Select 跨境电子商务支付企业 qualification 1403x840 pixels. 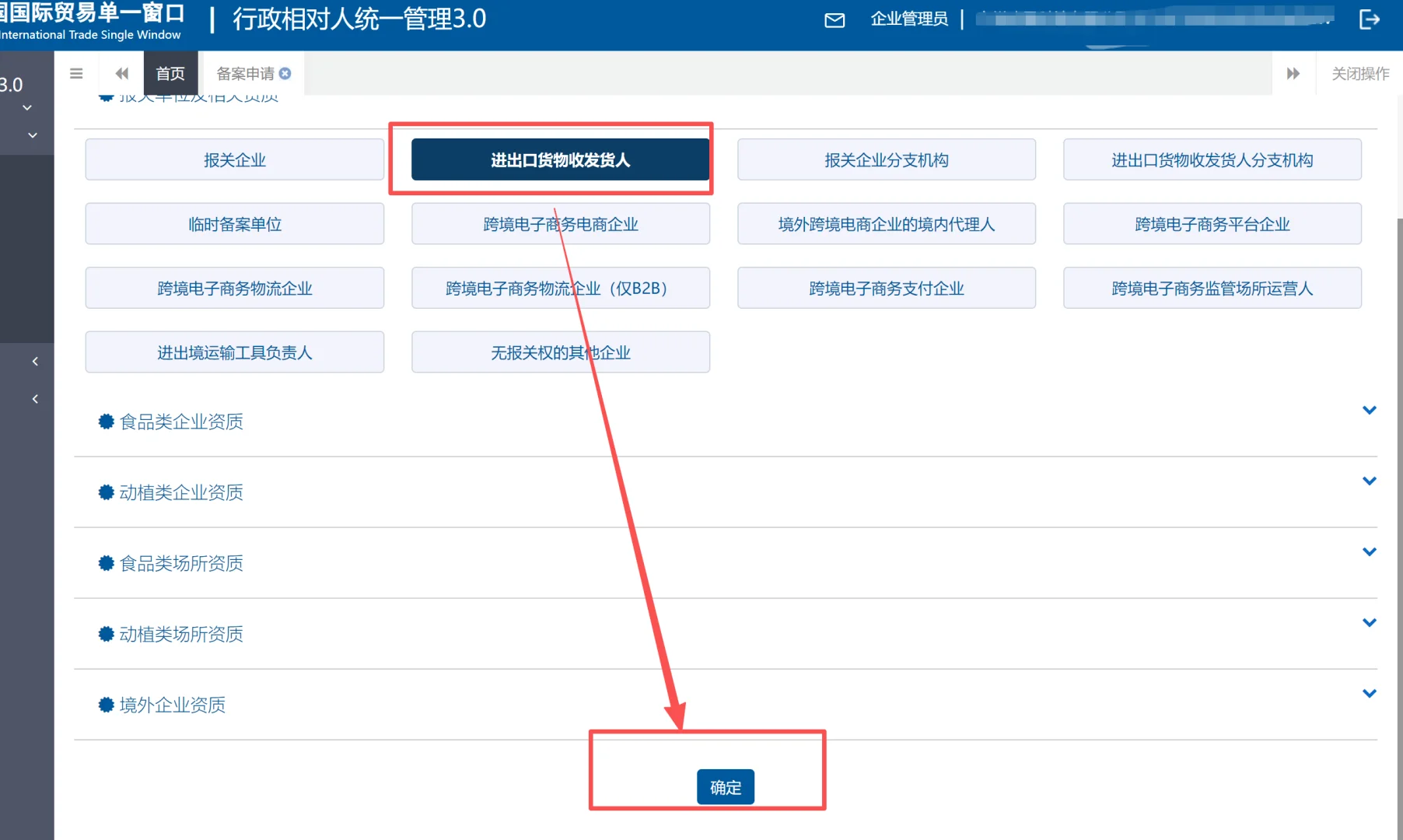pyautogui.click(x=886, y=288)
